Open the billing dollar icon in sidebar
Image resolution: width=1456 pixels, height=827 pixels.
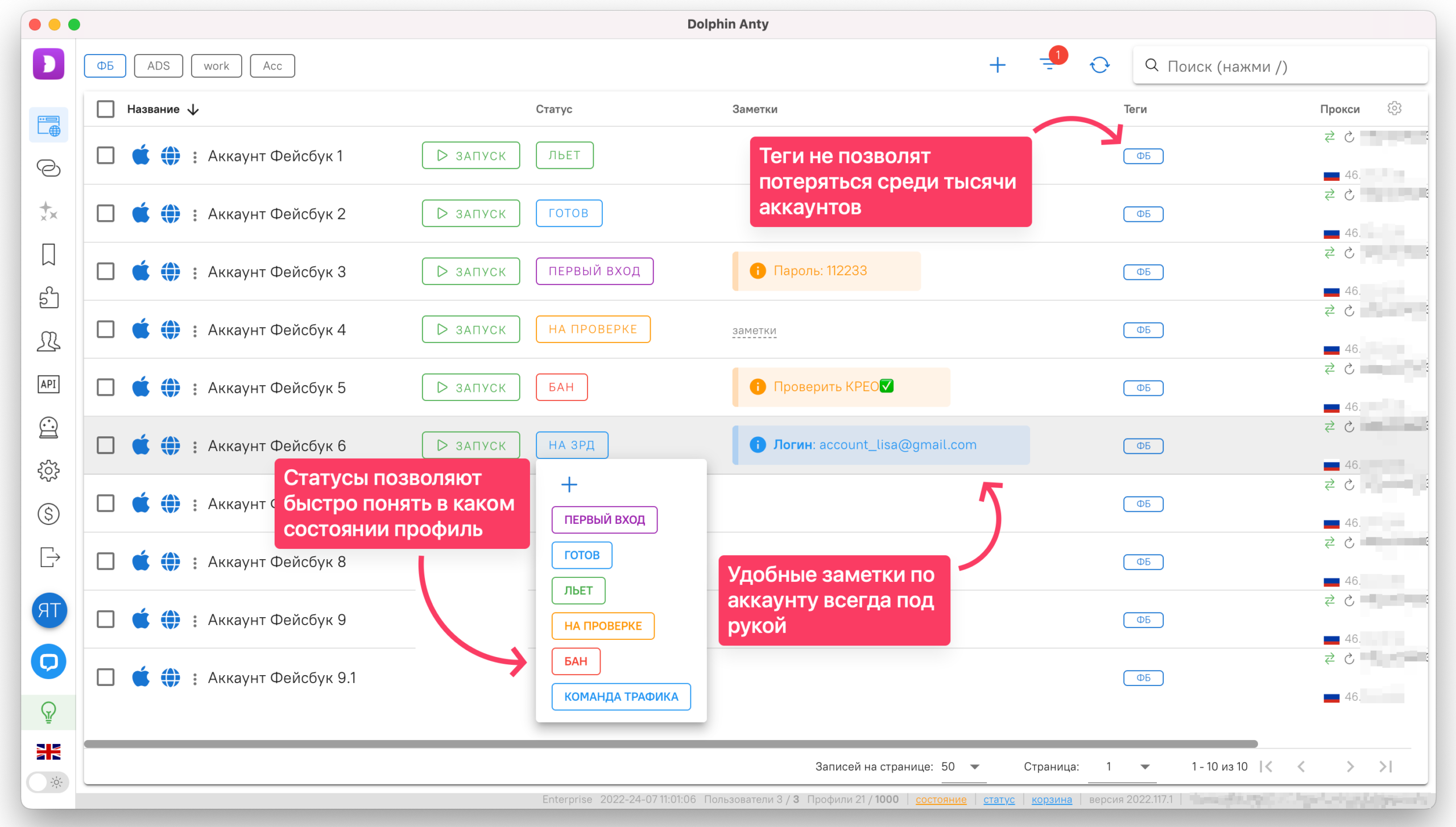pos(48,514)
